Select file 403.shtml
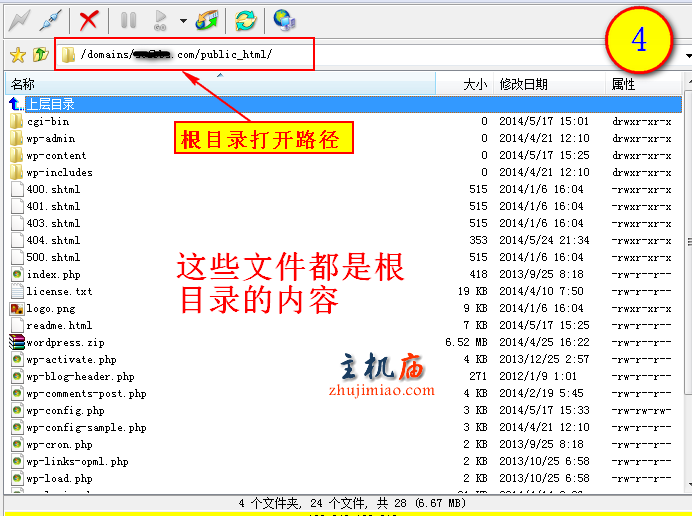The width and height of the screenshot is (692, 516). click(x=53, y=223)
